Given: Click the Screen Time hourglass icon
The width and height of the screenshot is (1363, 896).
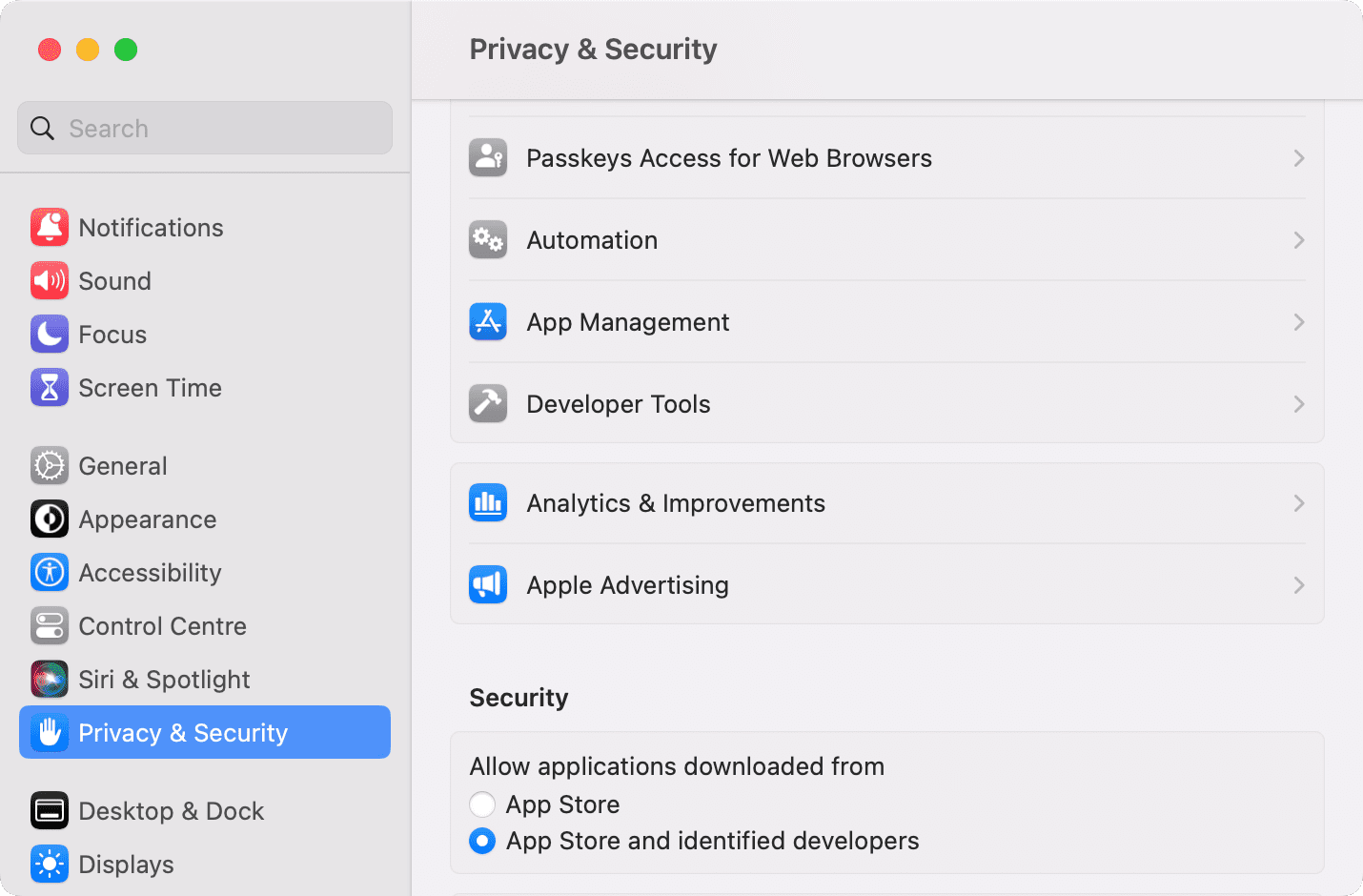Looking at the screenshot, I should (50, 388).
